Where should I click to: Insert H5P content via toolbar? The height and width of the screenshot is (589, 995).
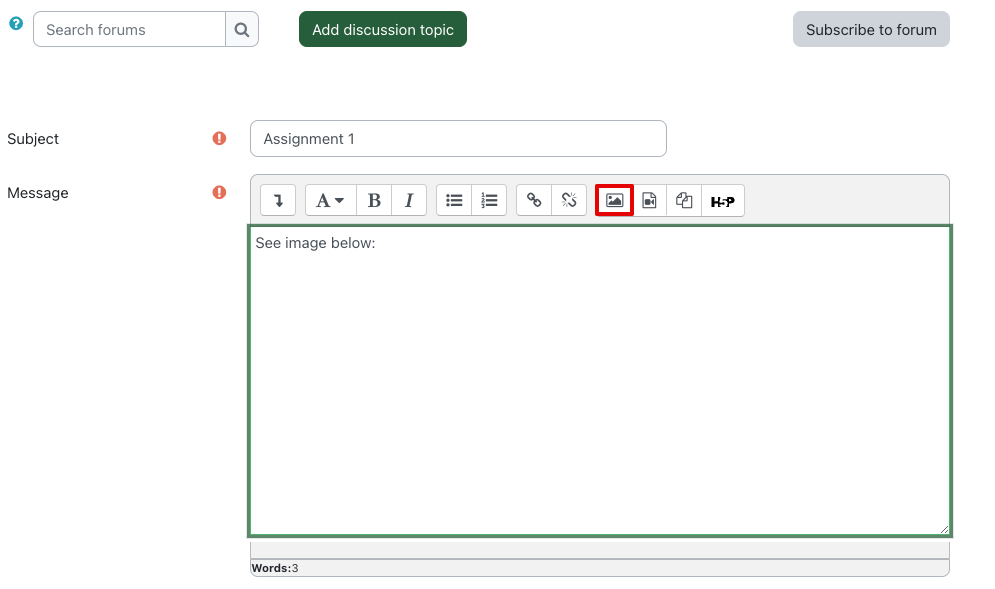coord(722,200)
